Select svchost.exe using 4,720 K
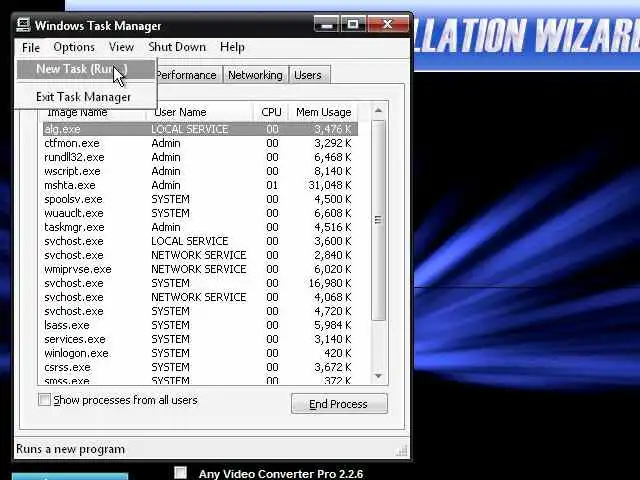This screenshot has width=640, height=480. pos(200,311)
